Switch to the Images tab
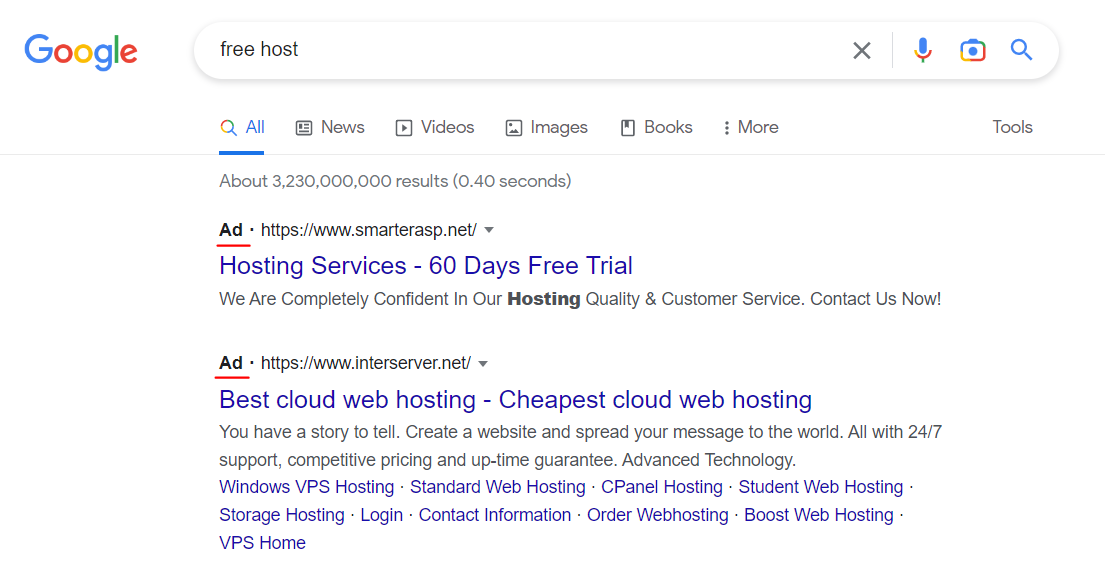The image size is (1105, 570). [547, 127]
